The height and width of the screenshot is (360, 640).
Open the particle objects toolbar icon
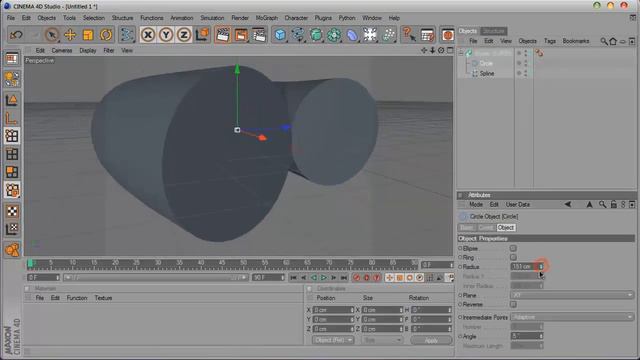click(388, 35)
